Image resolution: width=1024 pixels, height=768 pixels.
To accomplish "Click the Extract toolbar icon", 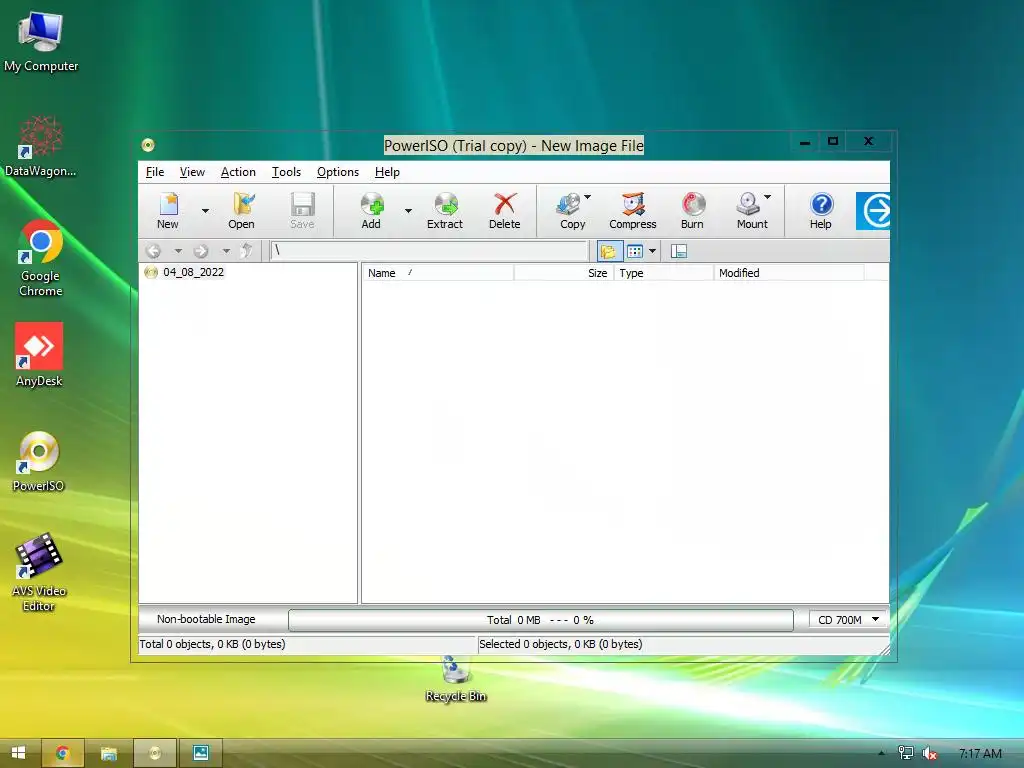I will point(445,210).
